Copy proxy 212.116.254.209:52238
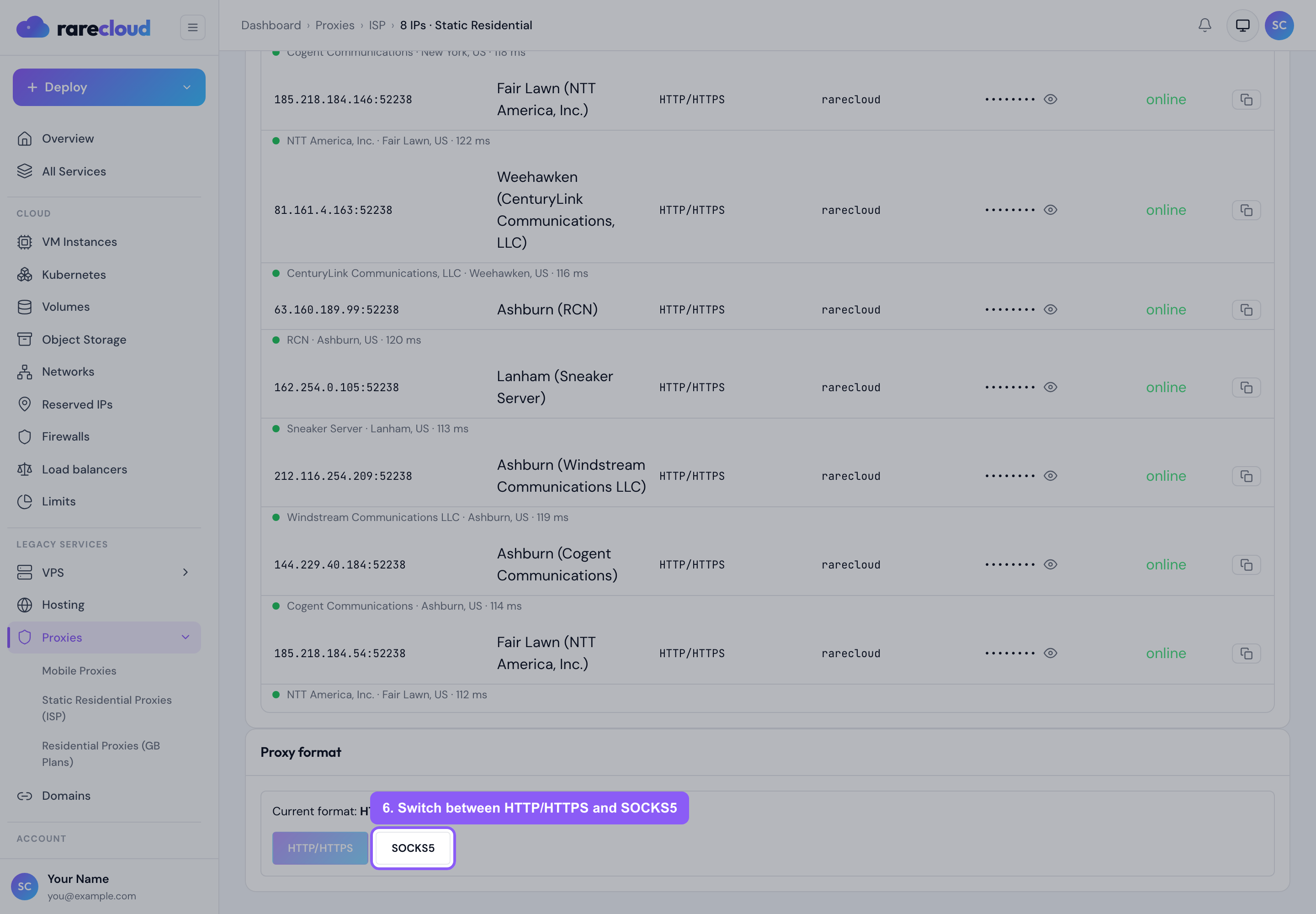This screenshot has height=914, width=1316. [1246, 476]
